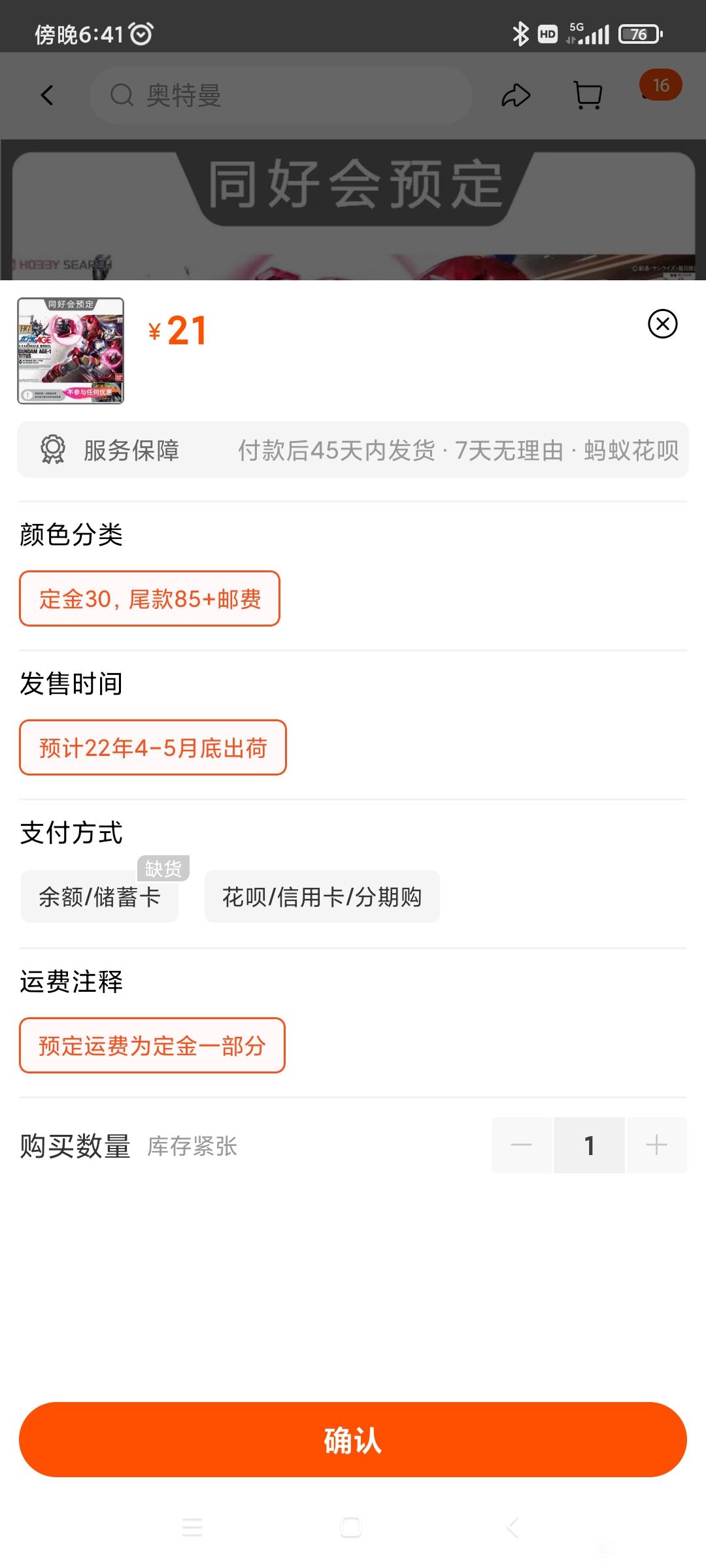
Task: Select 预定运费为定金一部分 shipping note
Action: (152, 1045)
